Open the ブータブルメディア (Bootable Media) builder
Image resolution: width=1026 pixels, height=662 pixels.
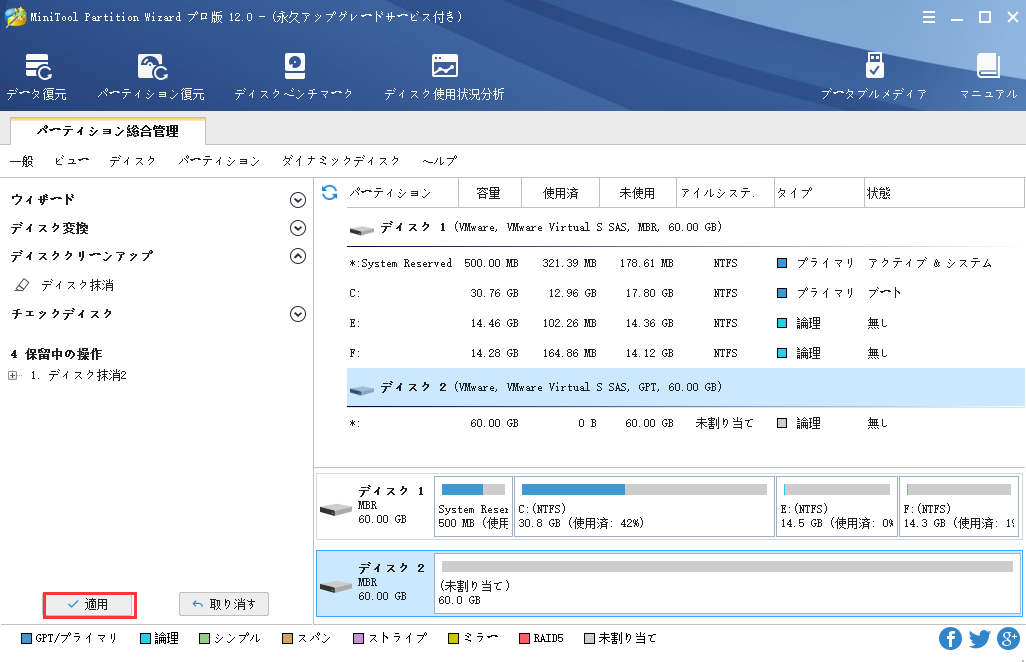(877, 75)
